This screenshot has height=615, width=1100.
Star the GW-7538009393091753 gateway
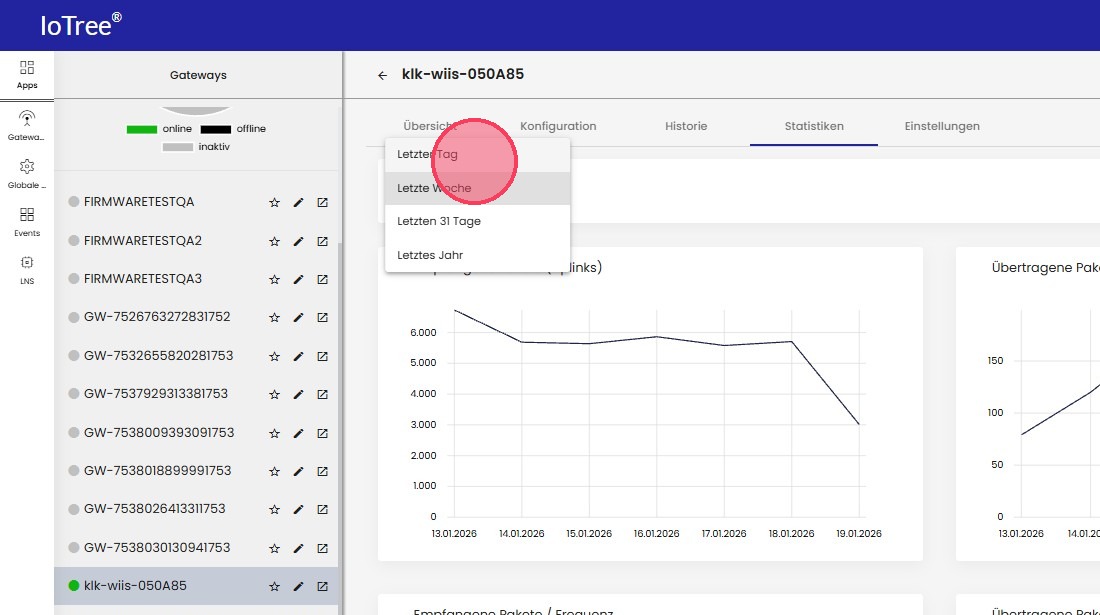pos(274,433)
